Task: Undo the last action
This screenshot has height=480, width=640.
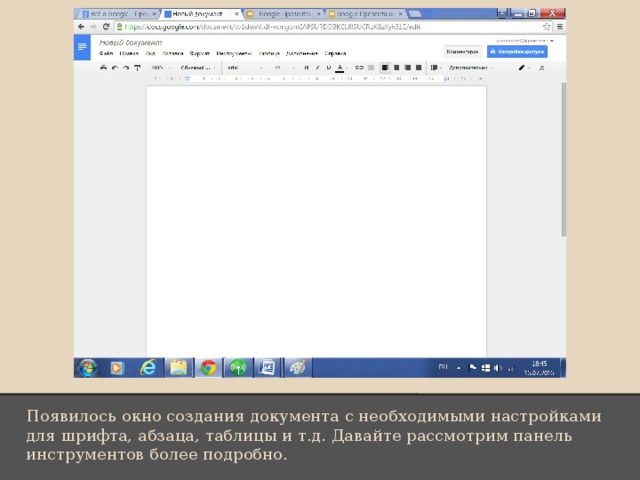Action: [x=115, y=68]
